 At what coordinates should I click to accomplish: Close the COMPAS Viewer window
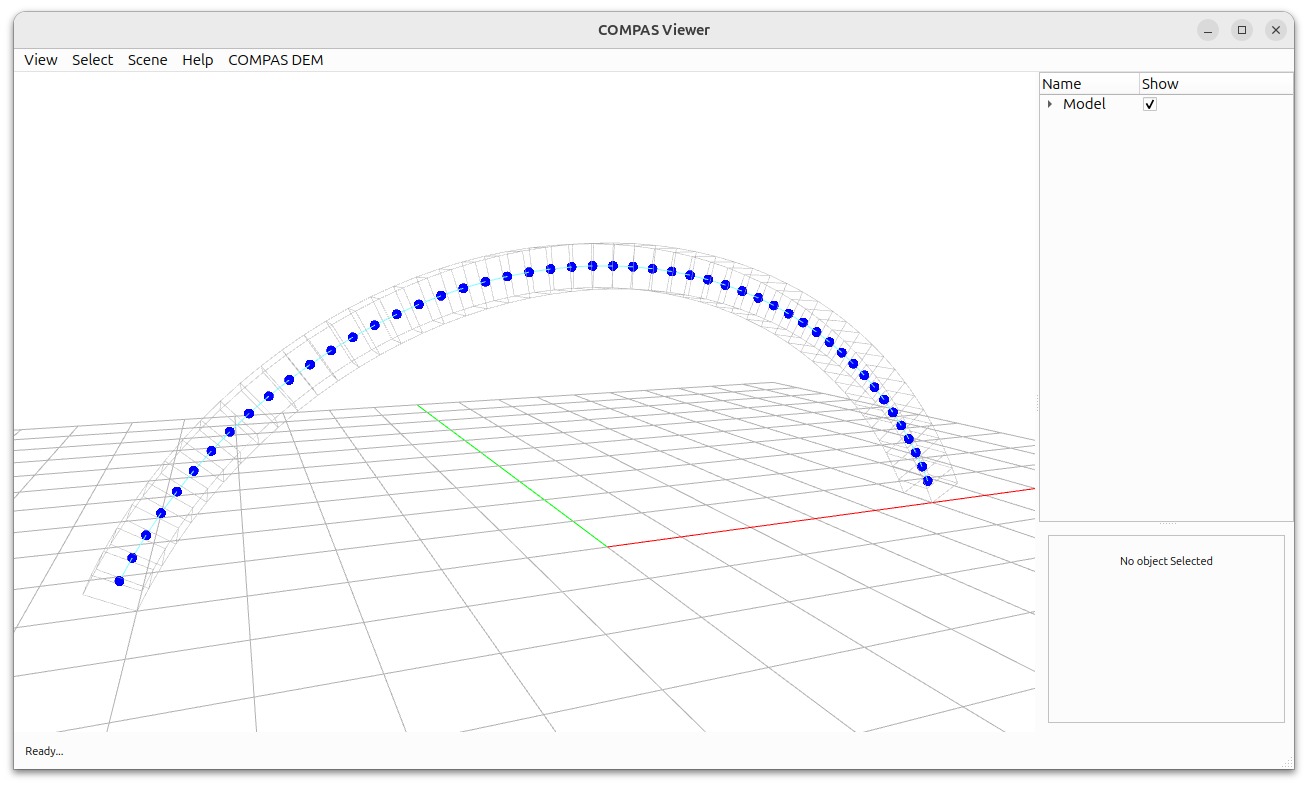[1276, 30]
